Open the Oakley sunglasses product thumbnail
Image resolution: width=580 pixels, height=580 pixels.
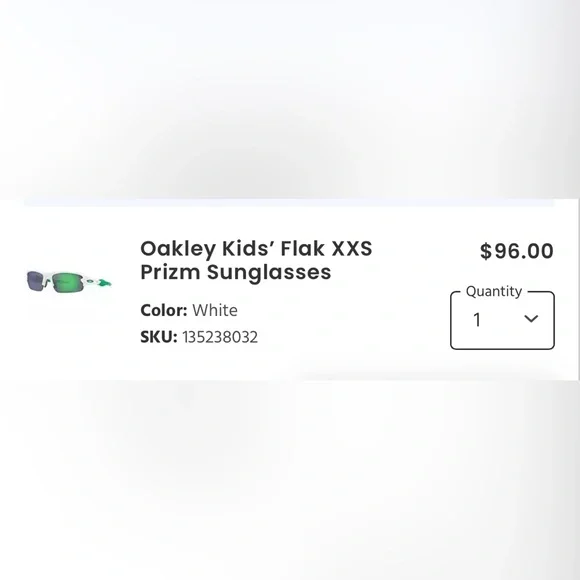(x=69, y=282)
